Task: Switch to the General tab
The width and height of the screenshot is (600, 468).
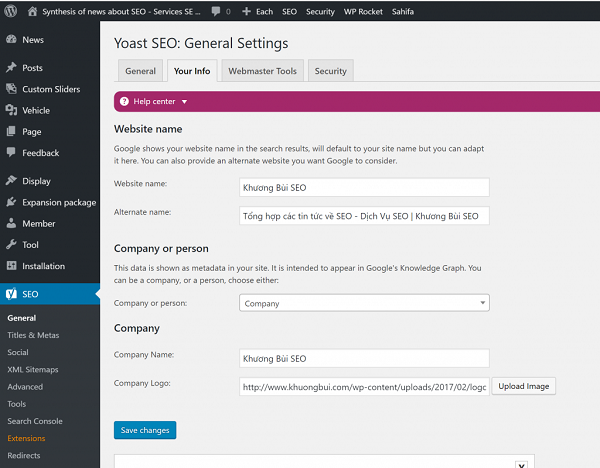Action: tap(140, 71)
